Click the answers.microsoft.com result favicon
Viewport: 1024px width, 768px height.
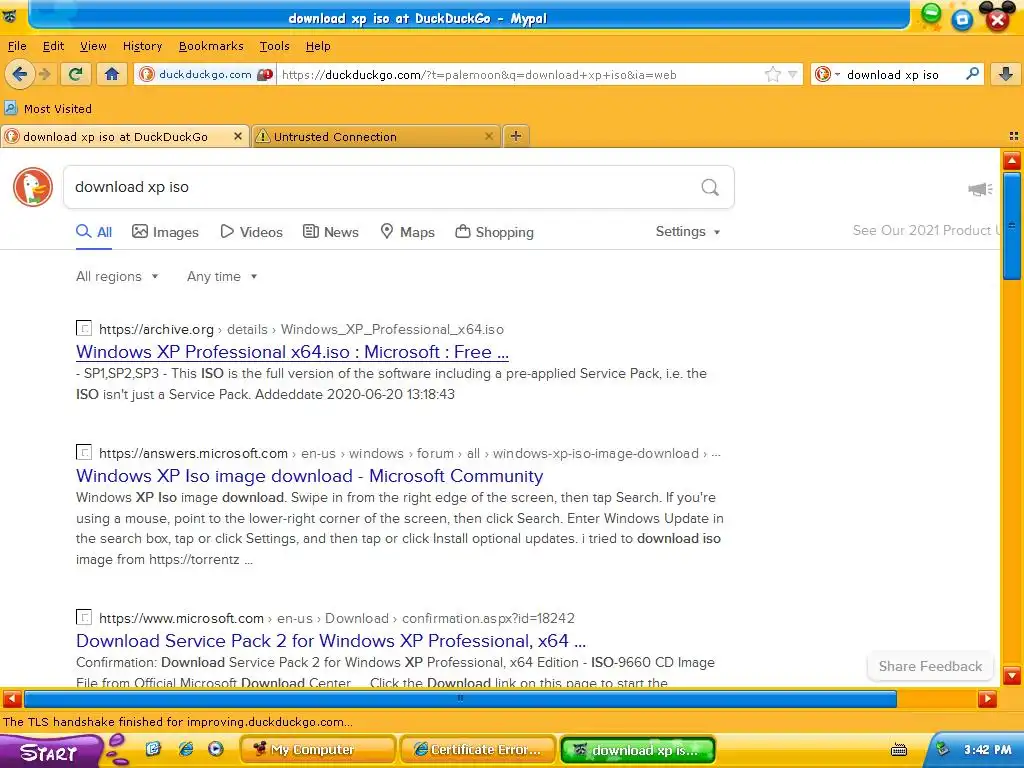tap(84, 452)
